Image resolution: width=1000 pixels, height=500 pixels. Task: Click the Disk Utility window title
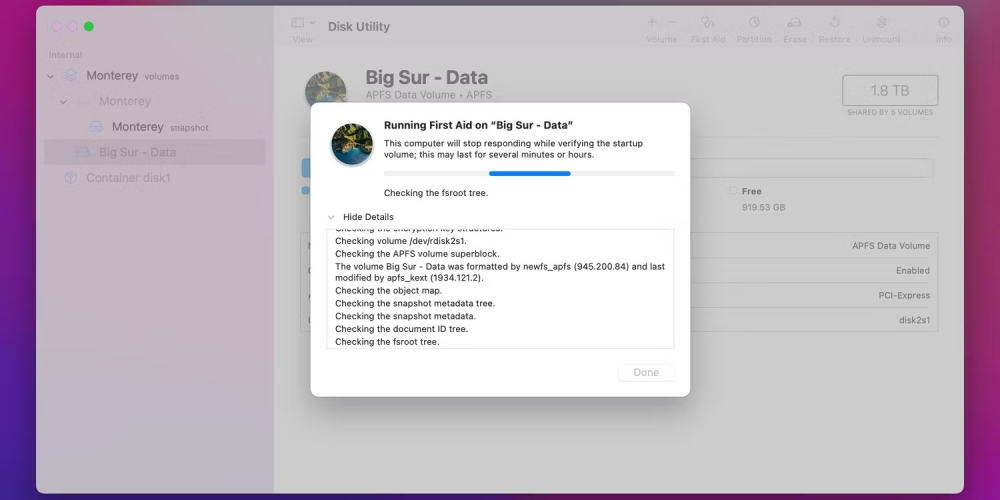pos(358,27)
